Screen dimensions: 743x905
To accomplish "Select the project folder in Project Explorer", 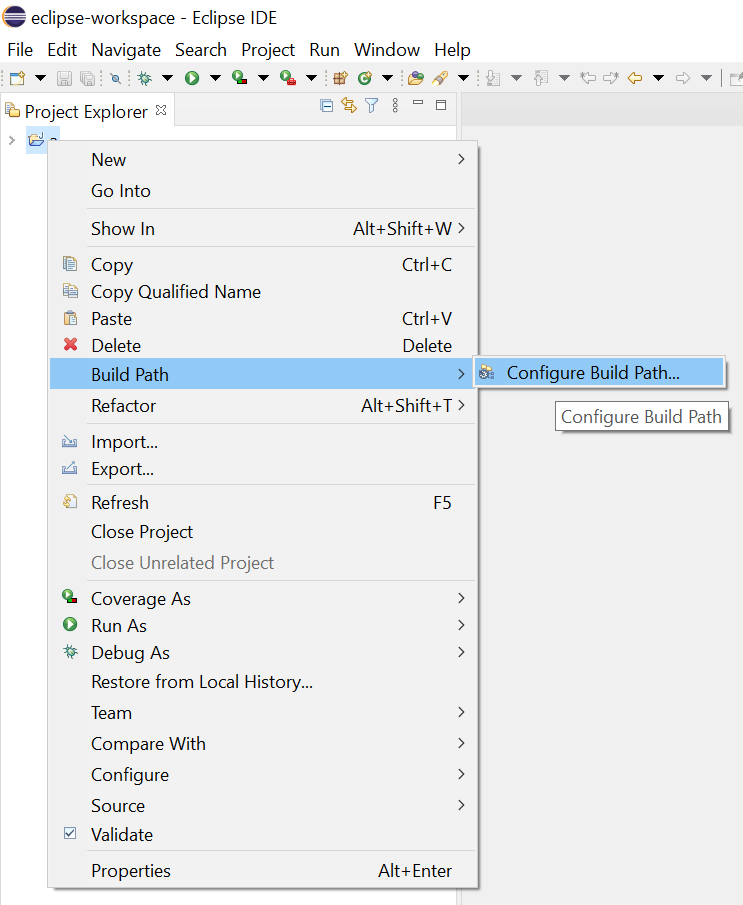I will 36,140.
